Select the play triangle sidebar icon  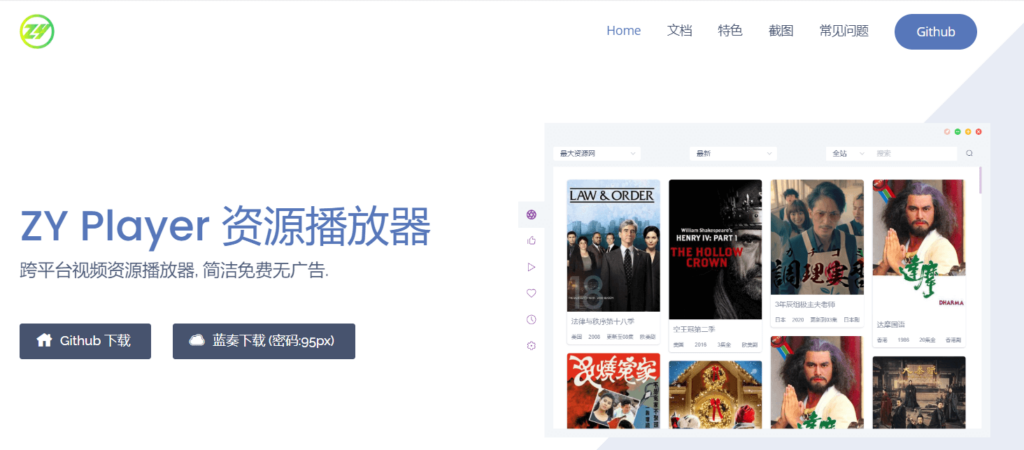tap(531, 267)
